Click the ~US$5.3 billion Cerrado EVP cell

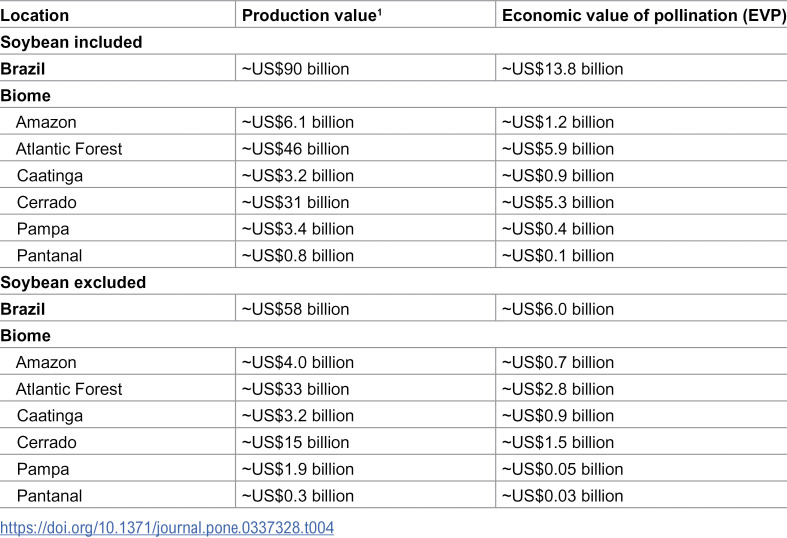coord(558,202)
